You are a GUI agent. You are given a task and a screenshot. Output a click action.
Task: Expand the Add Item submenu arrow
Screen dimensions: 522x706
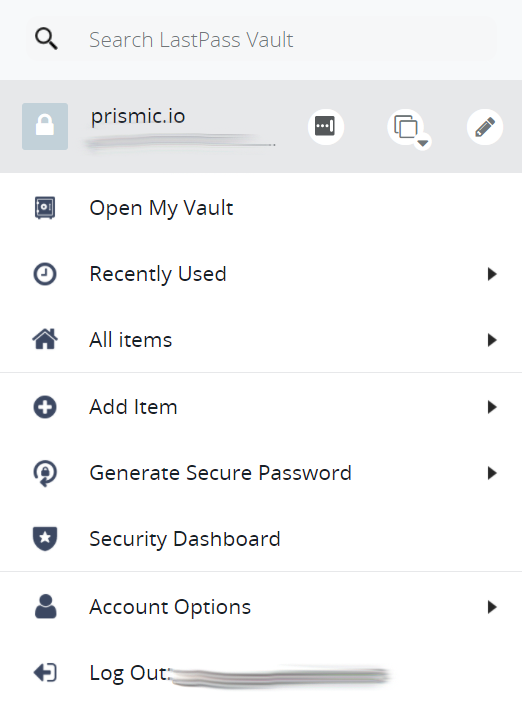(x=492, y=407)
